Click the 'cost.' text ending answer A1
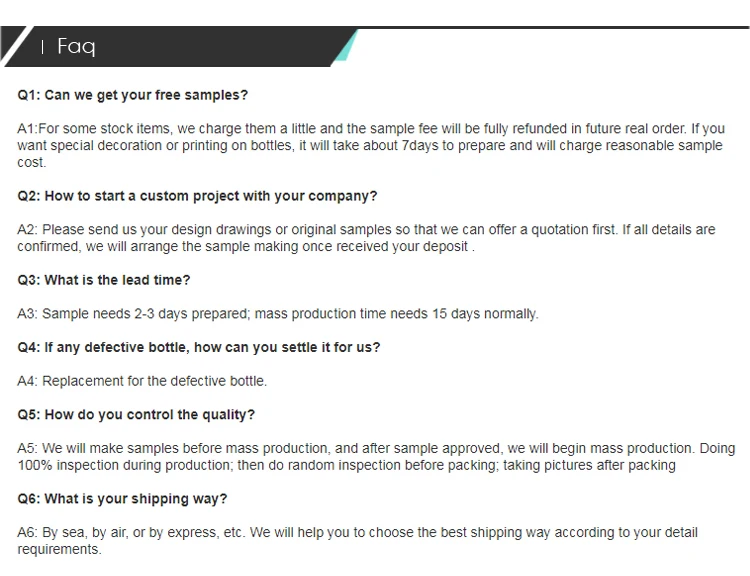The image size is (750, 576). [32, 162]
